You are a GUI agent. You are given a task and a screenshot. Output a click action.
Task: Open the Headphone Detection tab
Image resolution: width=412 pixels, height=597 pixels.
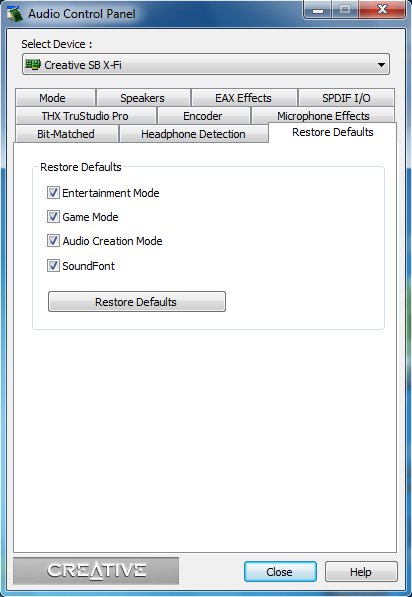click(x=194, y=134)
